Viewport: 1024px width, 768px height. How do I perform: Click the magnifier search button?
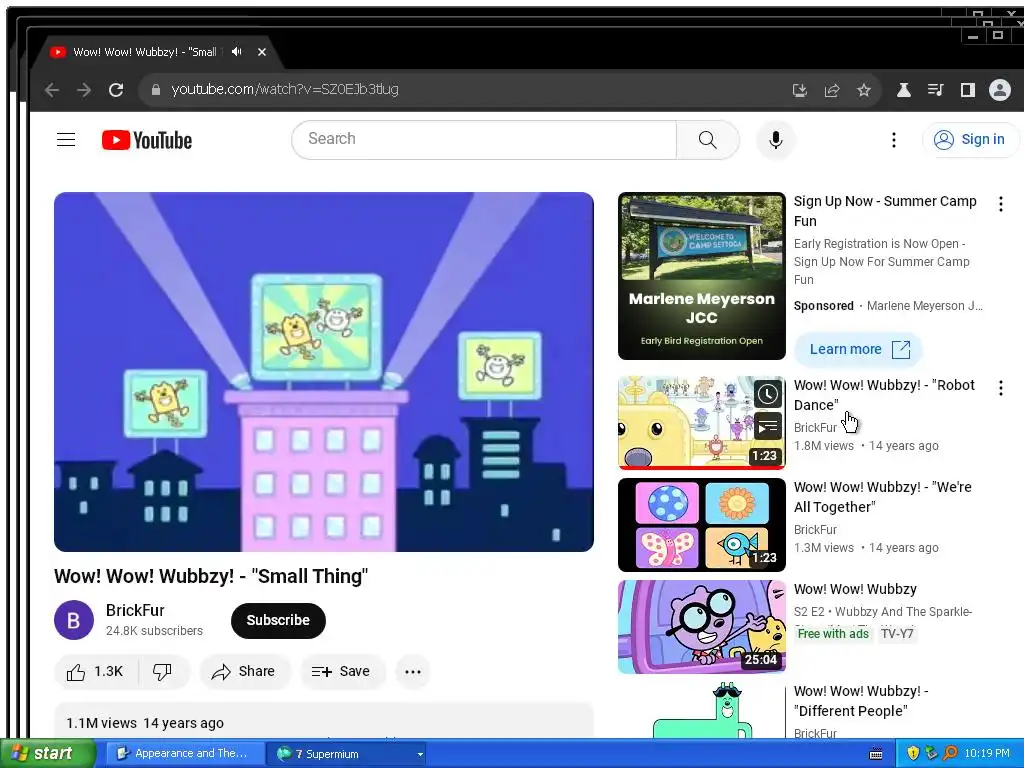click(708, 140)
